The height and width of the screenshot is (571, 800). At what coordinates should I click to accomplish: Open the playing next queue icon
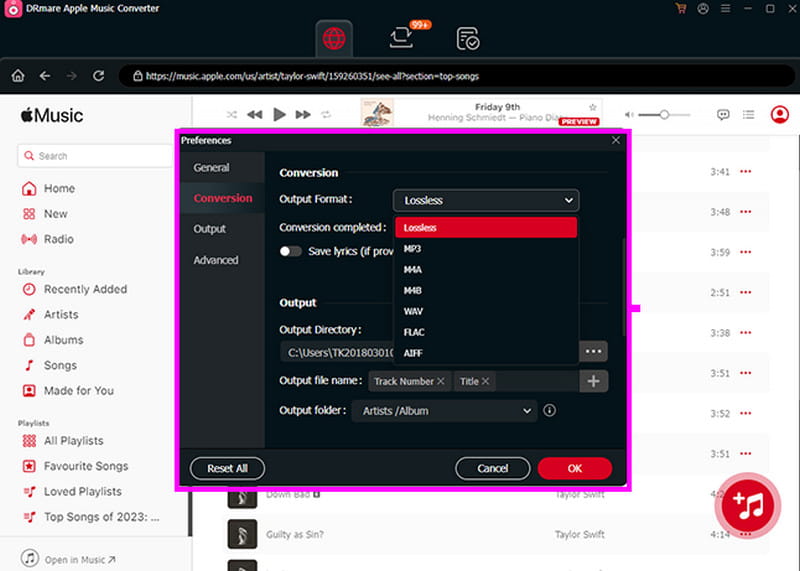coord(748,114)
